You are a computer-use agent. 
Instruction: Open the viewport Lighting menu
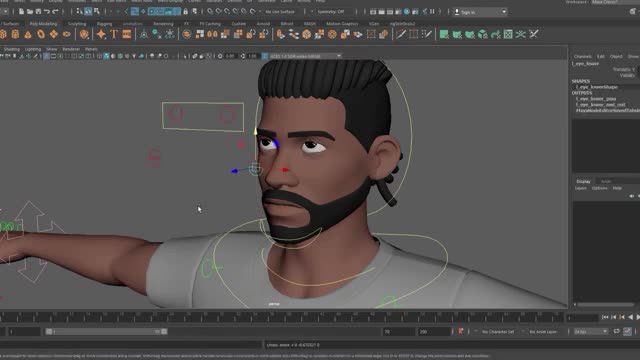click(x=33, y=49)
